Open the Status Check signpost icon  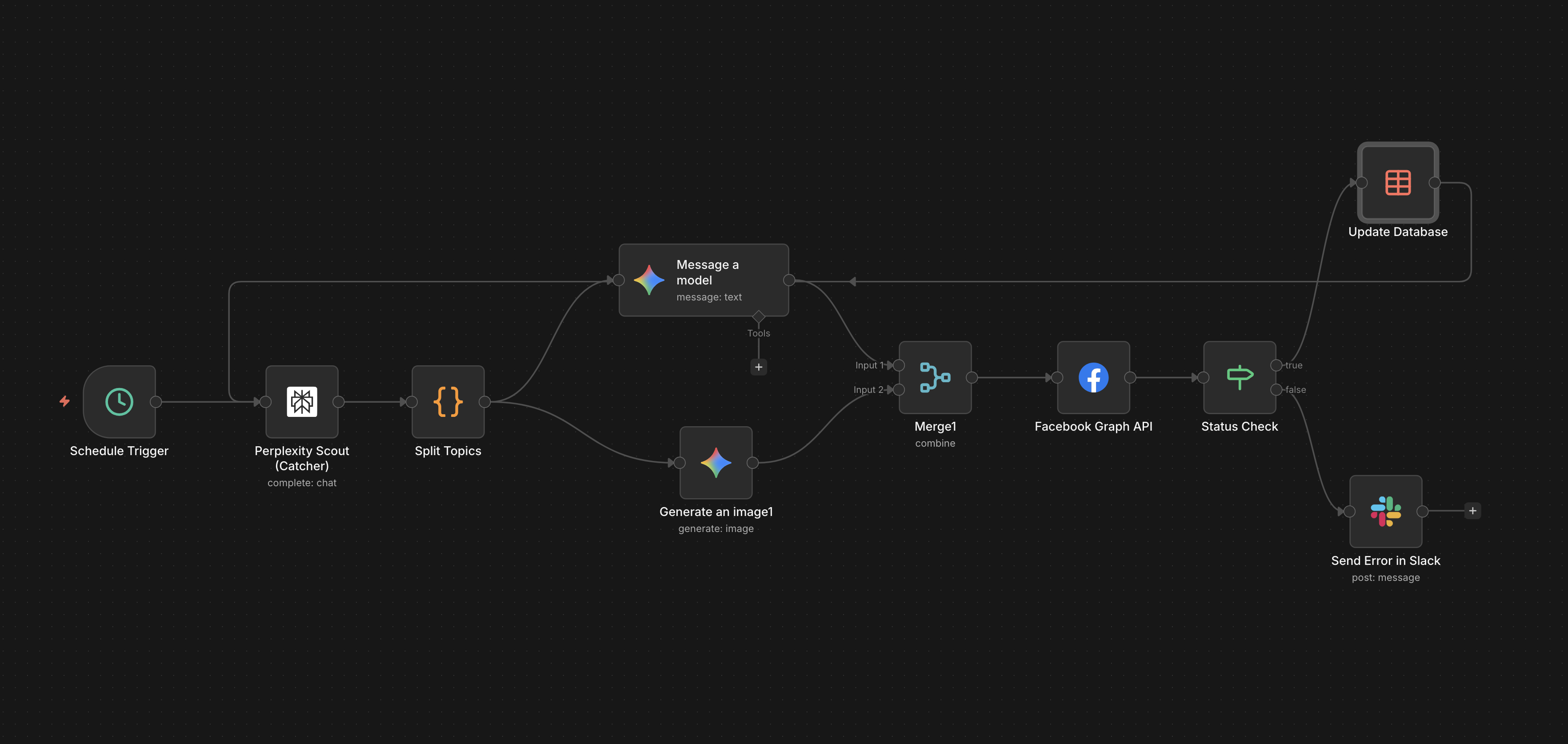1239,377
